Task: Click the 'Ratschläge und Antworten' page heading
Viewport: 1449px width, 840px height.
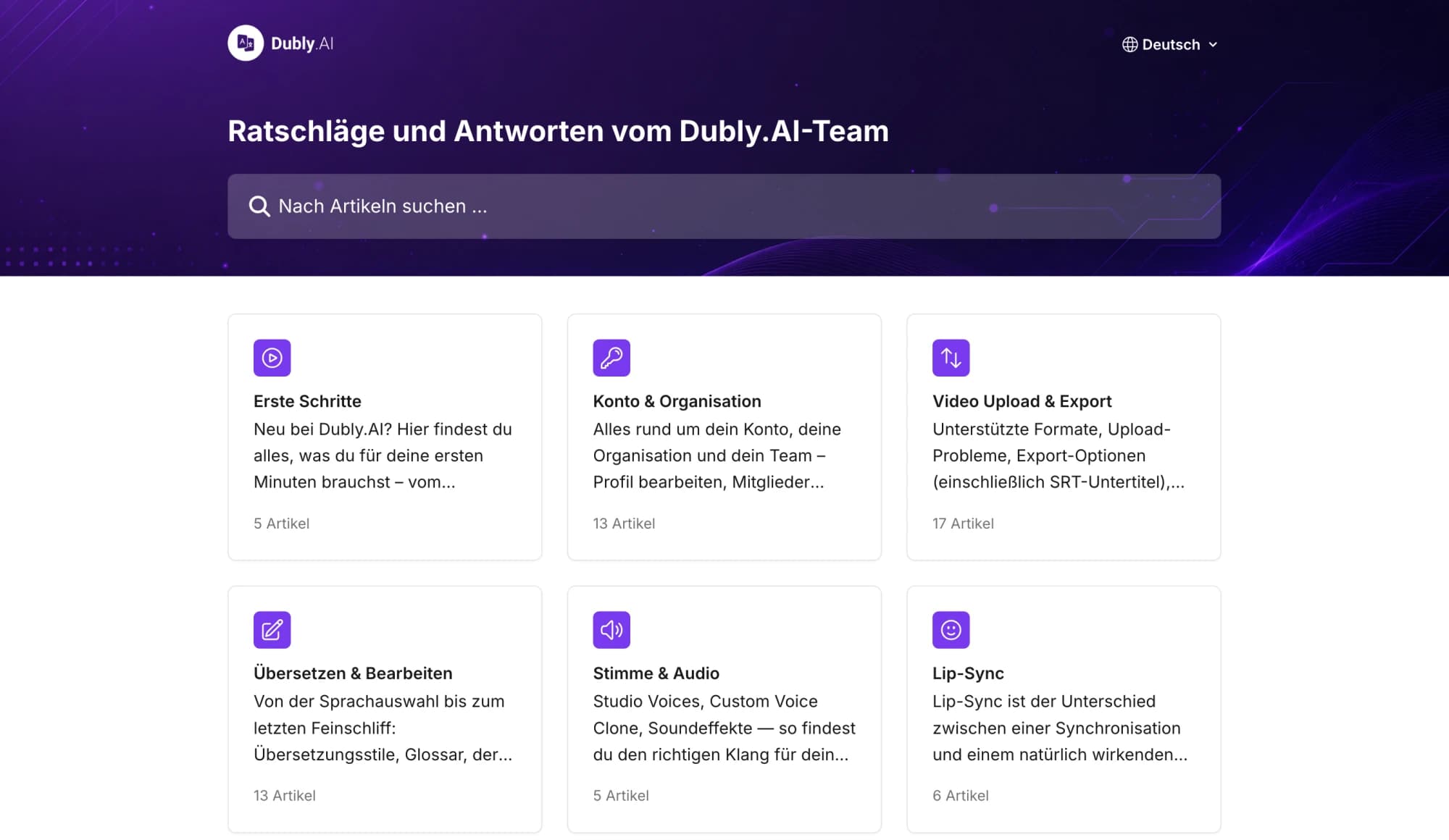Action: tap(558, 131)
